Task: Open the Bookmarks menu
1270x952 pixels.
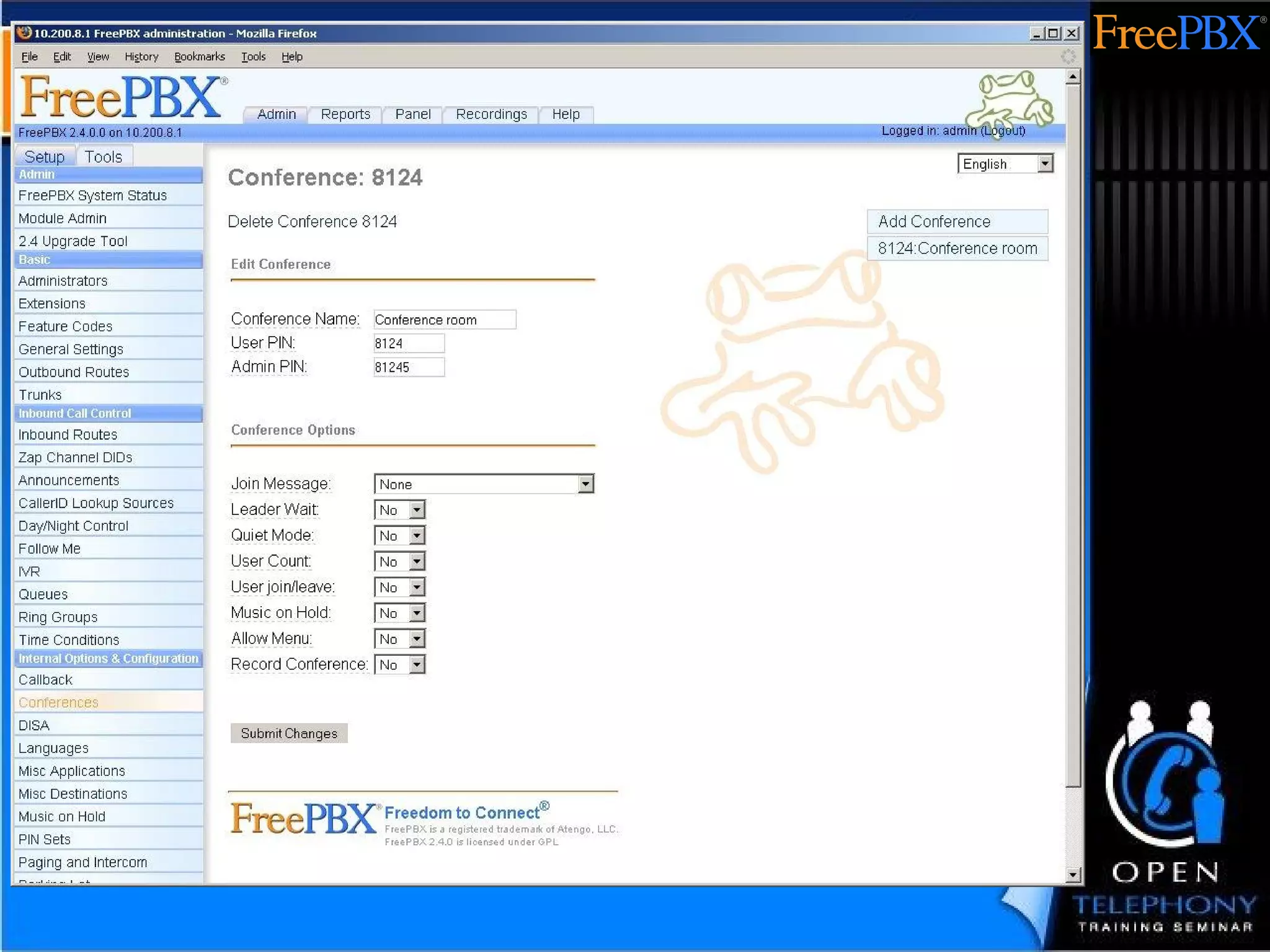Action: point(199,56)
